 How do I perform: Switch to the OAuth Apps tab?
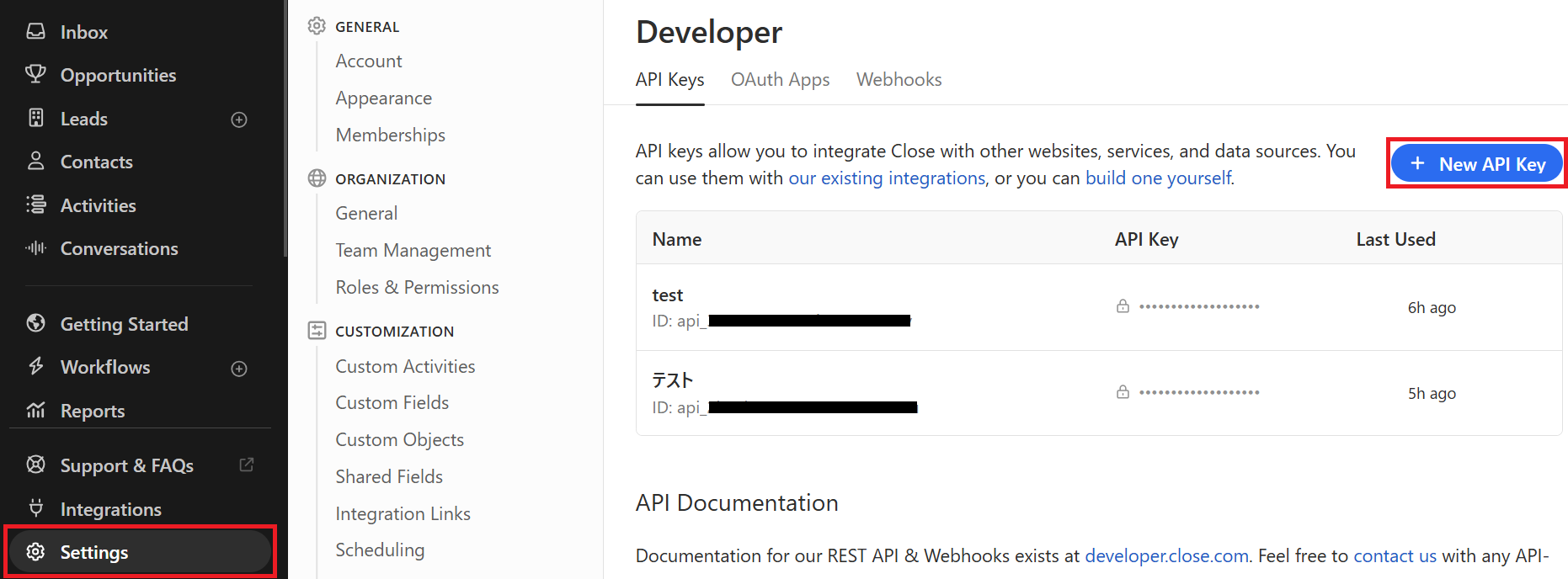coord(780,80)
